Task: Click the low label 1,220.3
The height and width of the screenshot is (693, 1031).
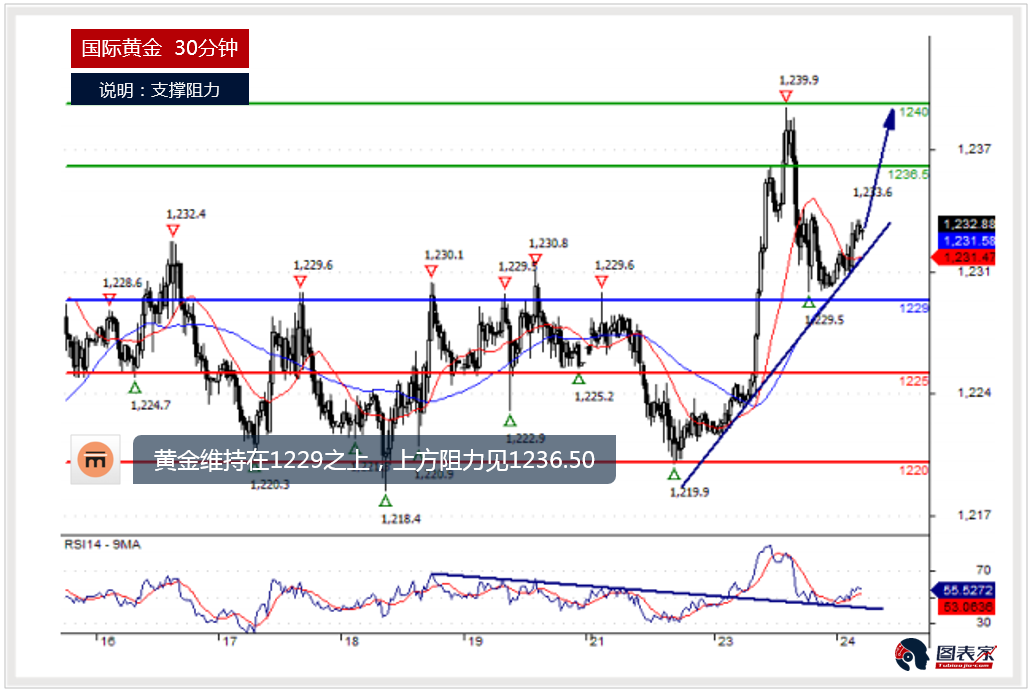Action: [x=270, y=485]
